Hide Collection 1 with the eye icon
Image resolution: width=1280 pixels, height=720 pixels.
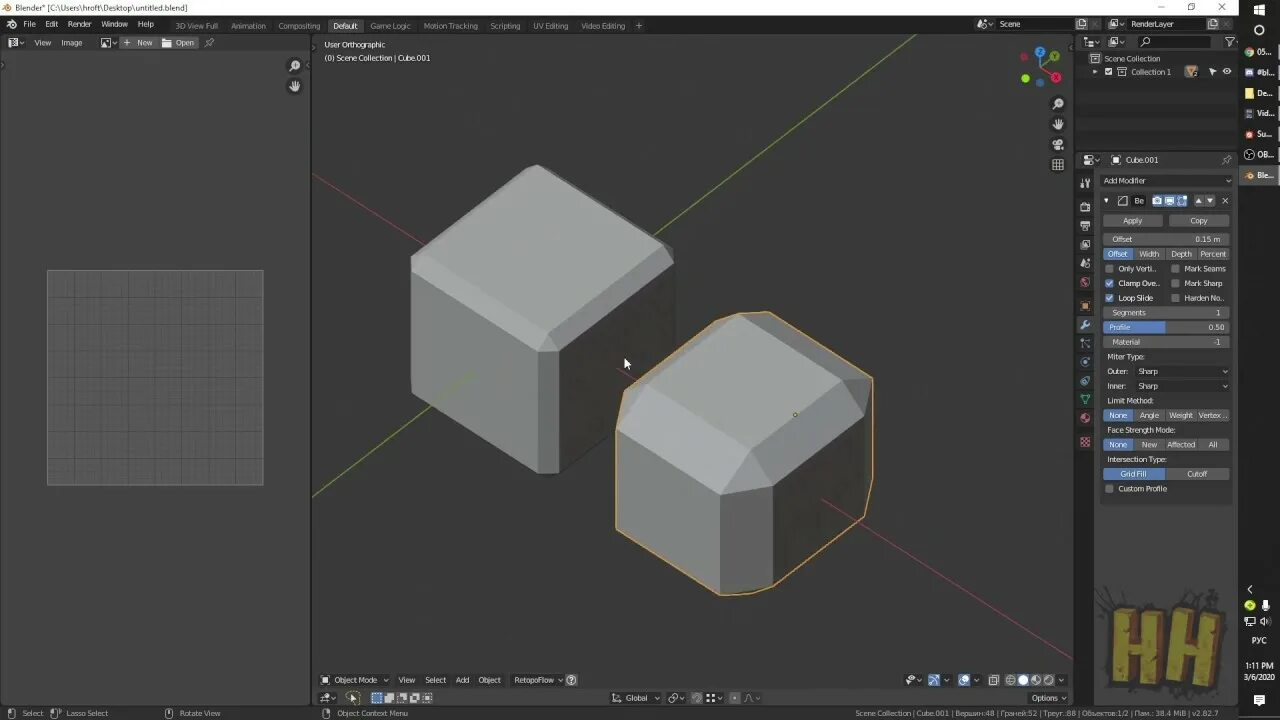click(1227, 72)
